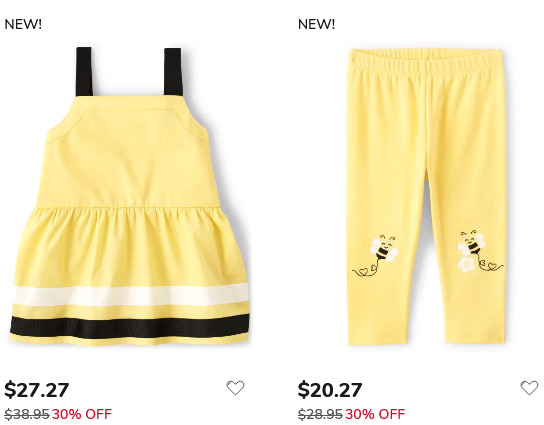Click the left black strap of the dress
The height and width of the screenshot is (425, 544).
[84, 71]
